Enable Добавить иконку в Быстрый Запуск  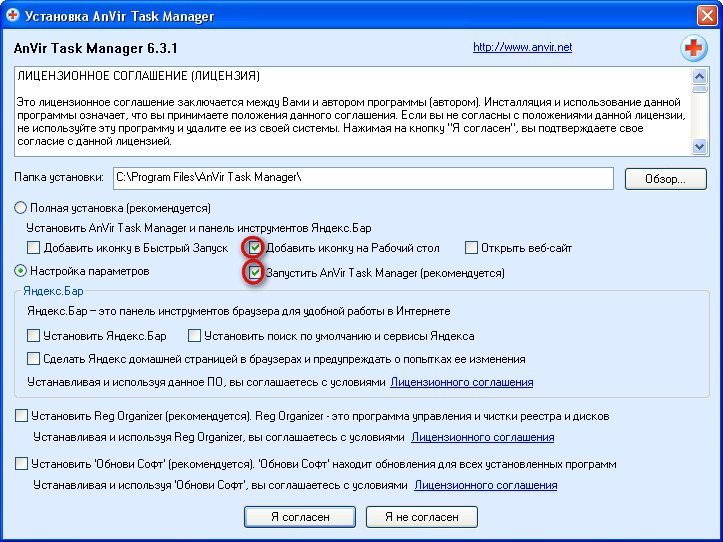click(x=35, y=247)
